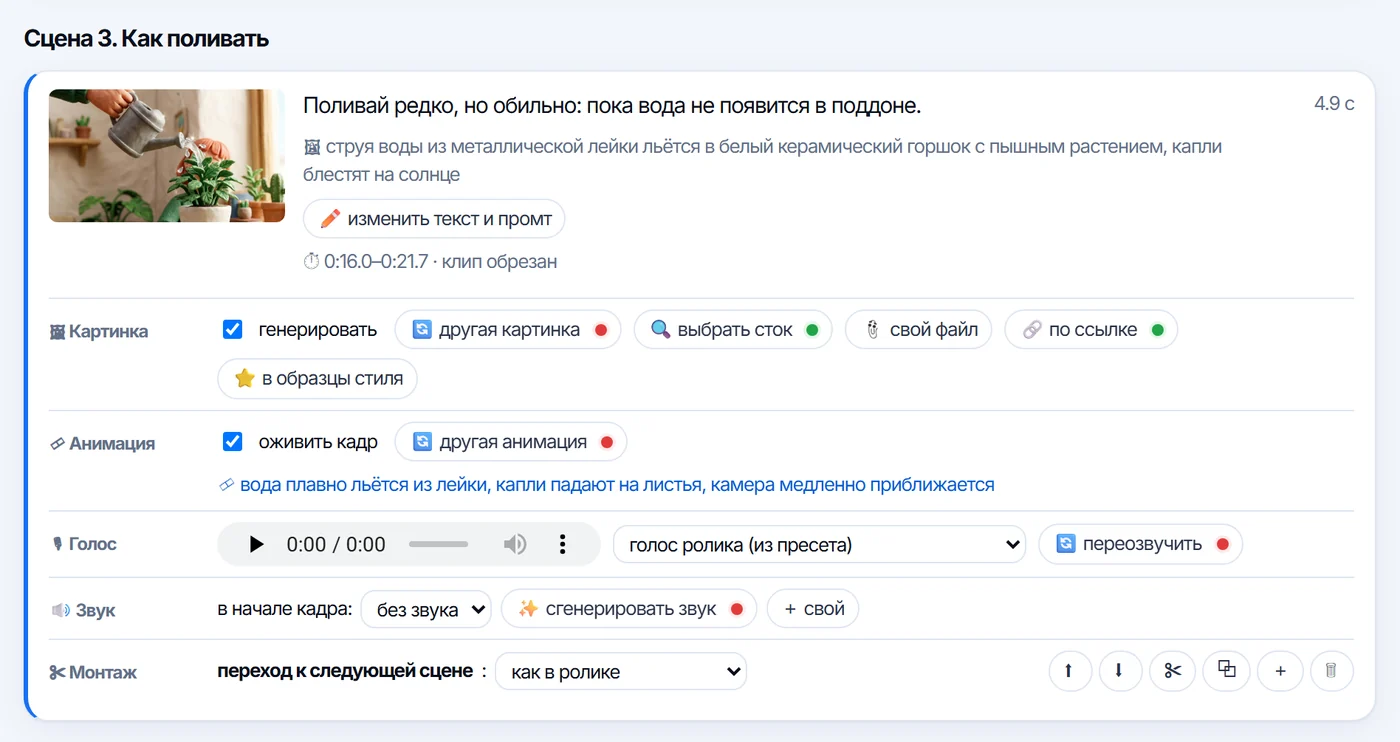Image resolution: width=1400 pixels, height=742 pixels.
Task: Open 'голос ролика (из пресета)' dropdown
Action: 820,544
